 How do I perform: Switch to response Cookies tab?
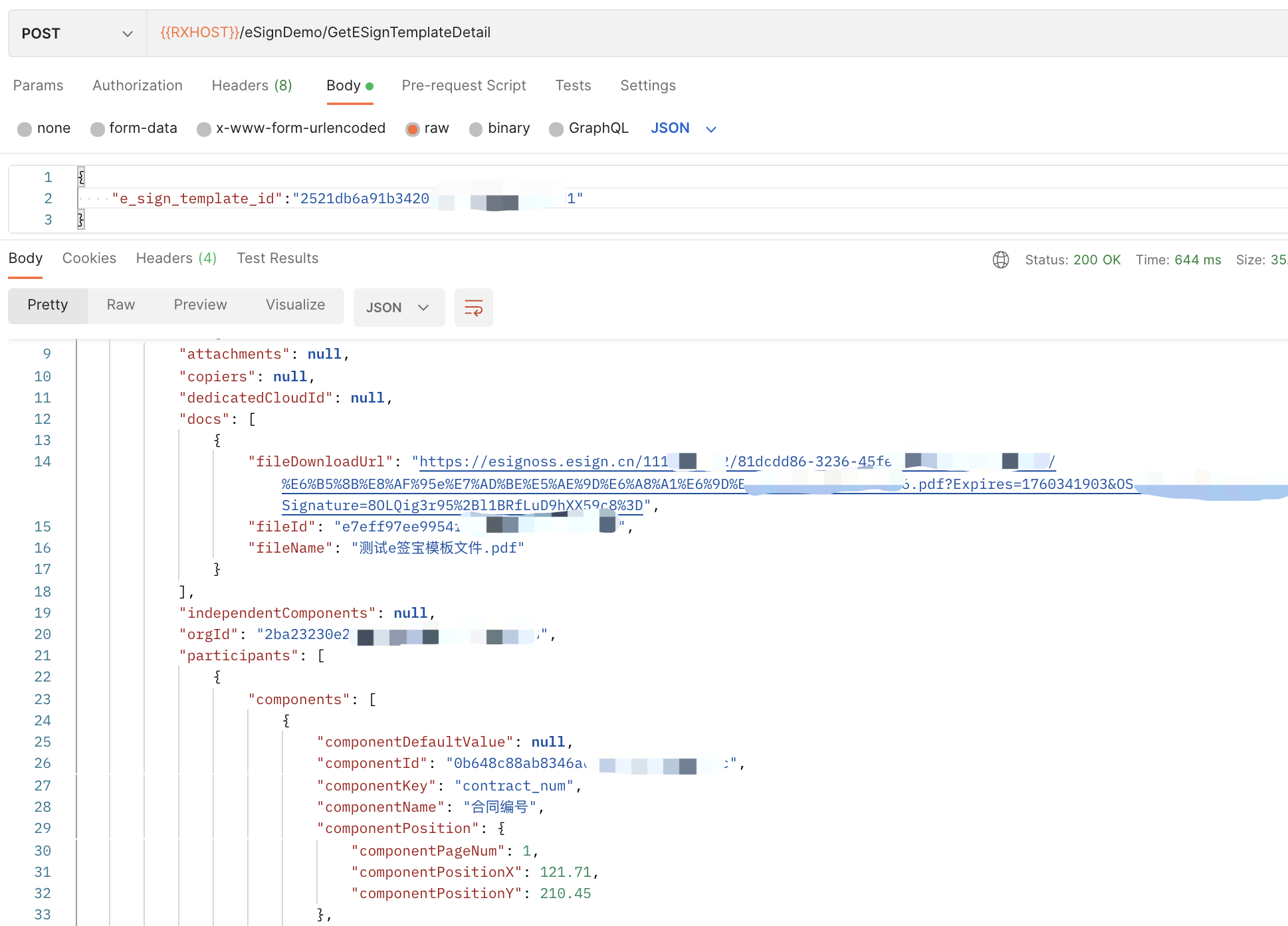tap(89, 258)
